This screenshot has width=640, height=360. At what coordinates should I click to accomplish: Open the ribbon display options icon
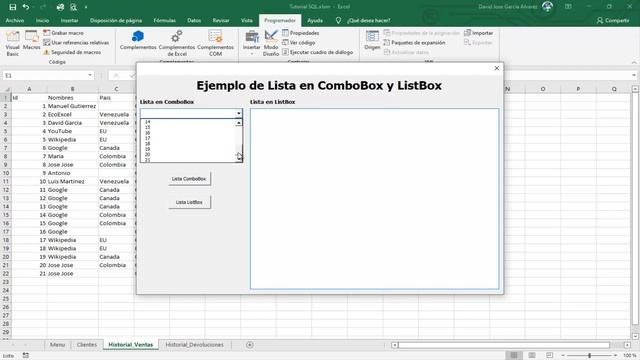pyautogui.click(x=568, y=7)
